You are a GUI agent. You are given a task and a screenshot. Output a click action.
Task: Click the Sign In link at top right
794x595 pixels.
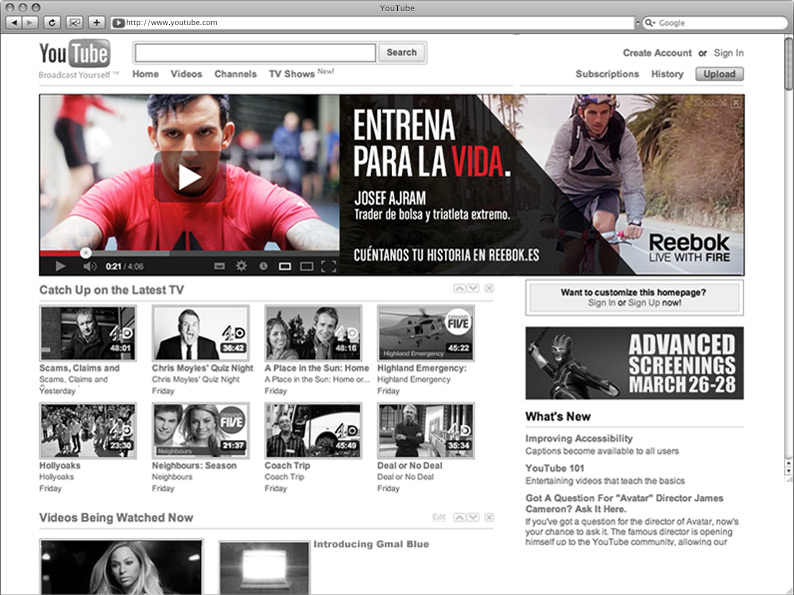[729, 53]
